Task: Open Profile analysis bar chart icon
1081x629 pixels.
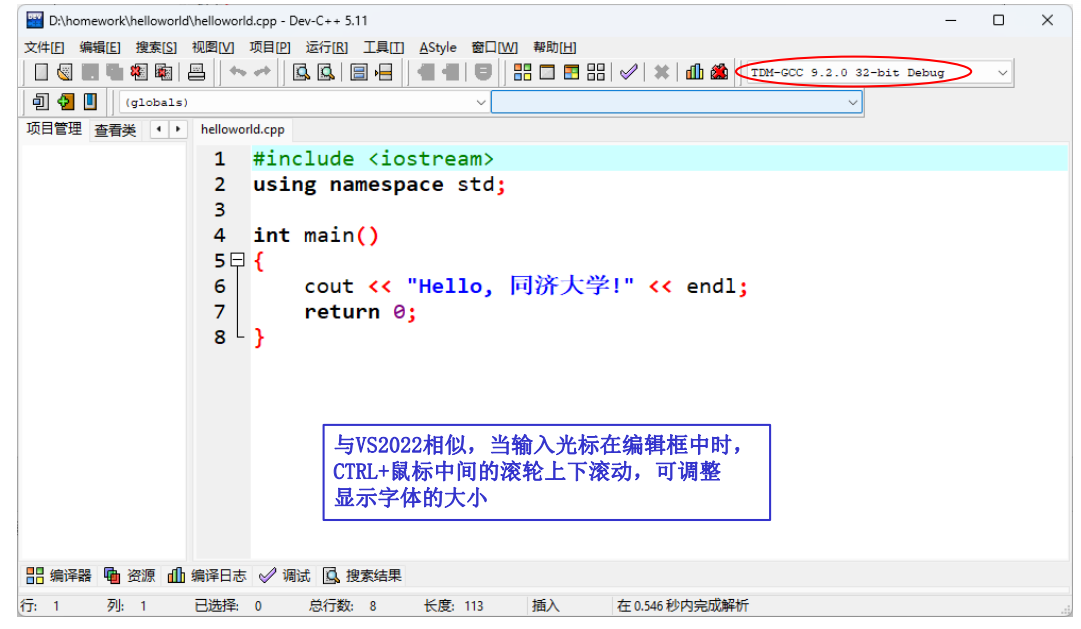Action: click(x=694, y=72)
